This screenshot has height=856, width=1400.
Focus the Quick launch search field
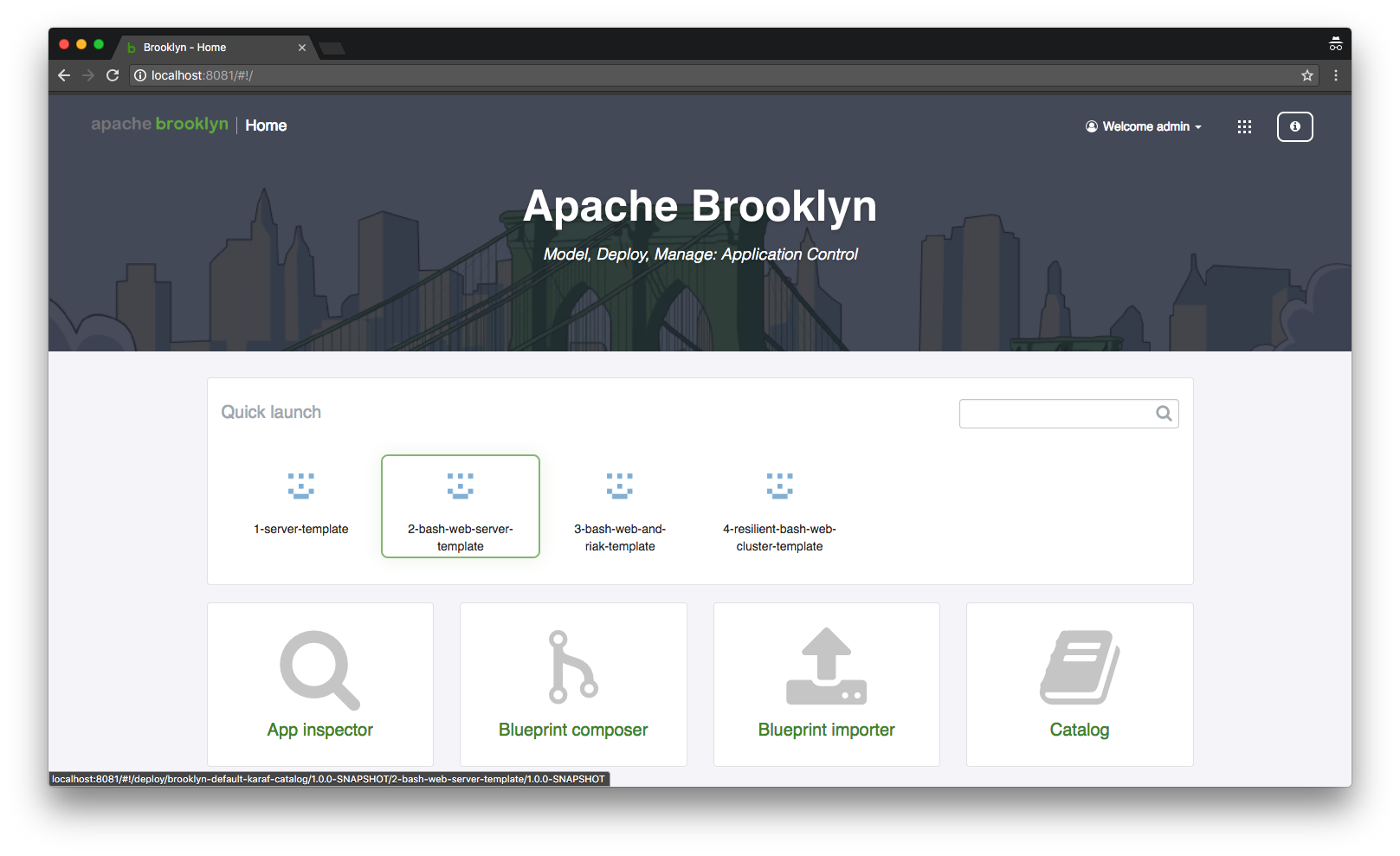point(1055,414)
